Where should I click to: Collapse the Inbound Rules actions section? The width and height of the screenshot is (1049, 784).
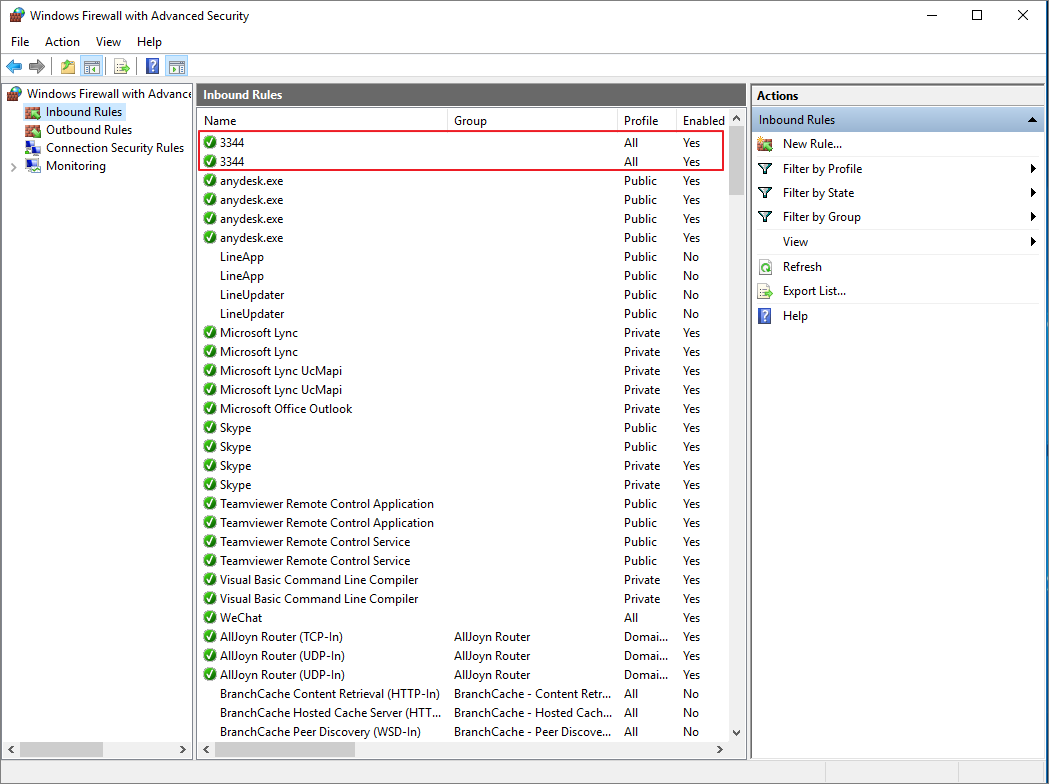pos(1032,120)
